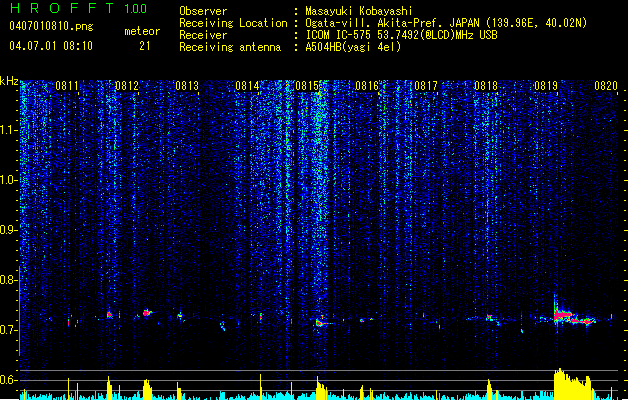Screen dimensions: 629x400
Task: Click the 1.1 kHz axis label
Action: 9,130
